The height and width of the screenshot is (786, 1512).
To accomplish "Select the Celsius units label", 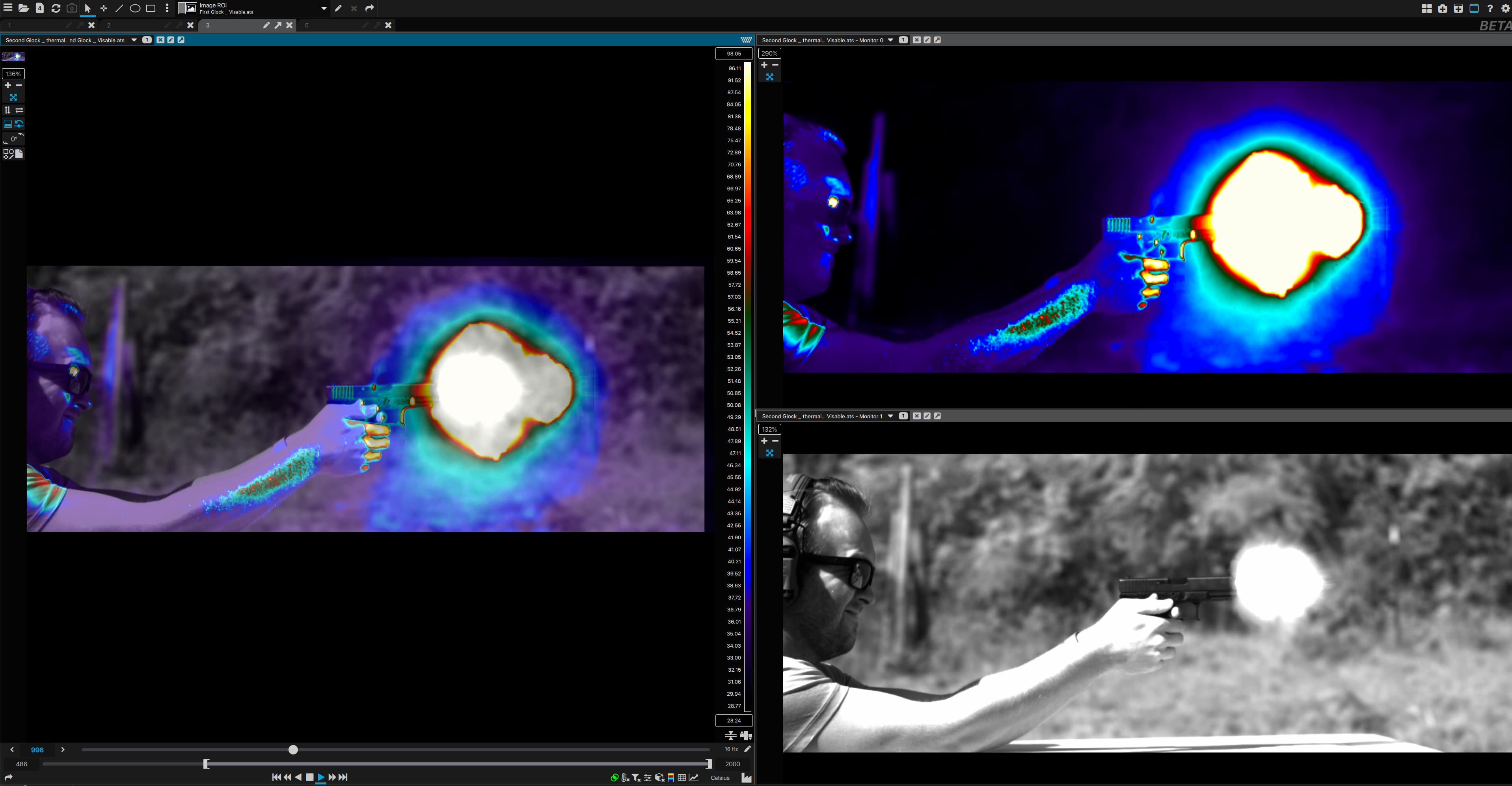I will 720,778.
